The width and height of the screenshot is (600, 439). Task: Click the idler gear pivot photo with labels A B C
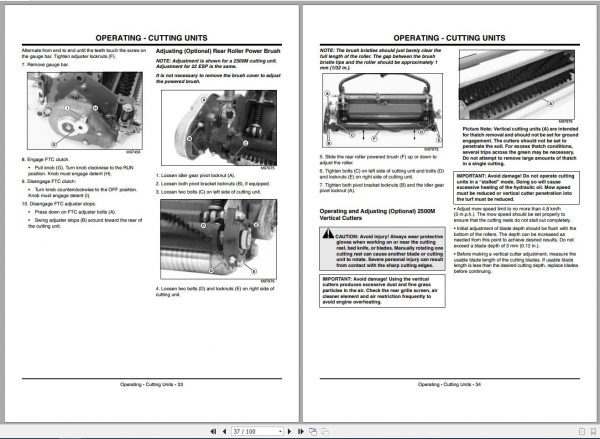219,128
